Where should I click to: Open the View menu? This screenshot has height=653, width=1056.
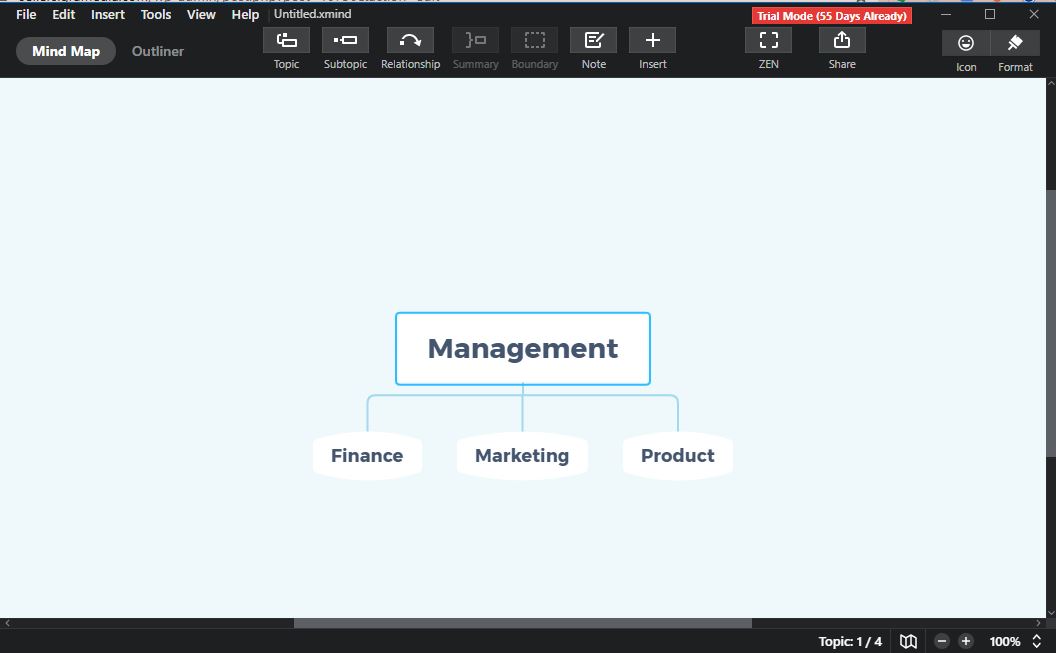(x=201, y=14)
